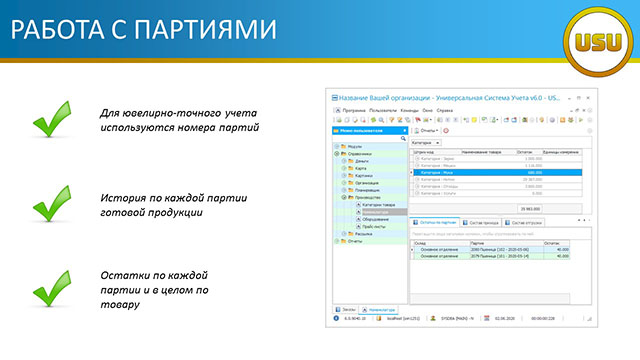The width and height of the screenshot is (640, 360).
Task: Click the blue info icon in status bar
Action: coord(336,318)
